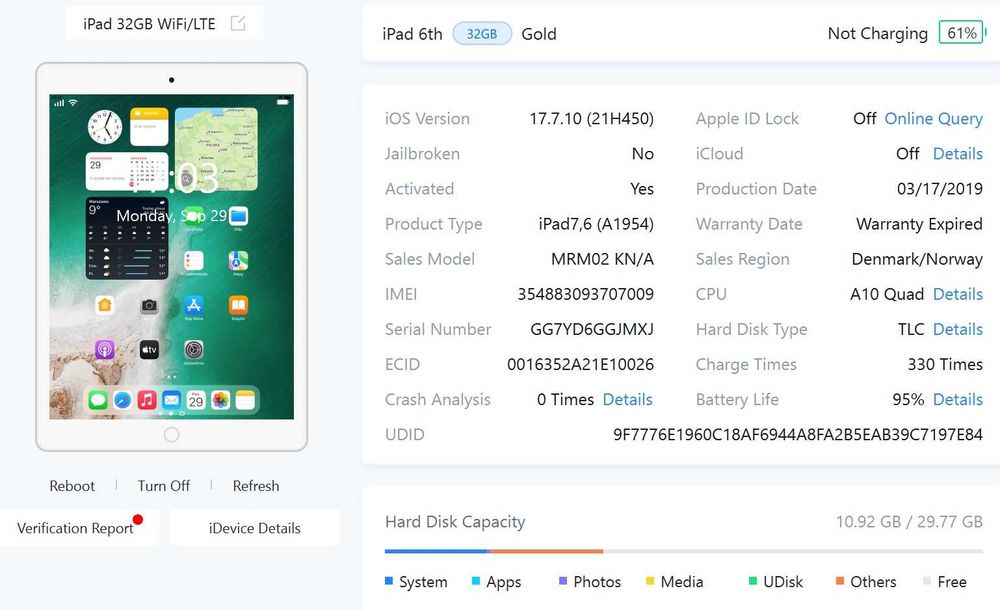The height and width of the screenshot is (610, 1000).
Task: Click the Denmark/Norway sales region value
Action: [917, 259]
